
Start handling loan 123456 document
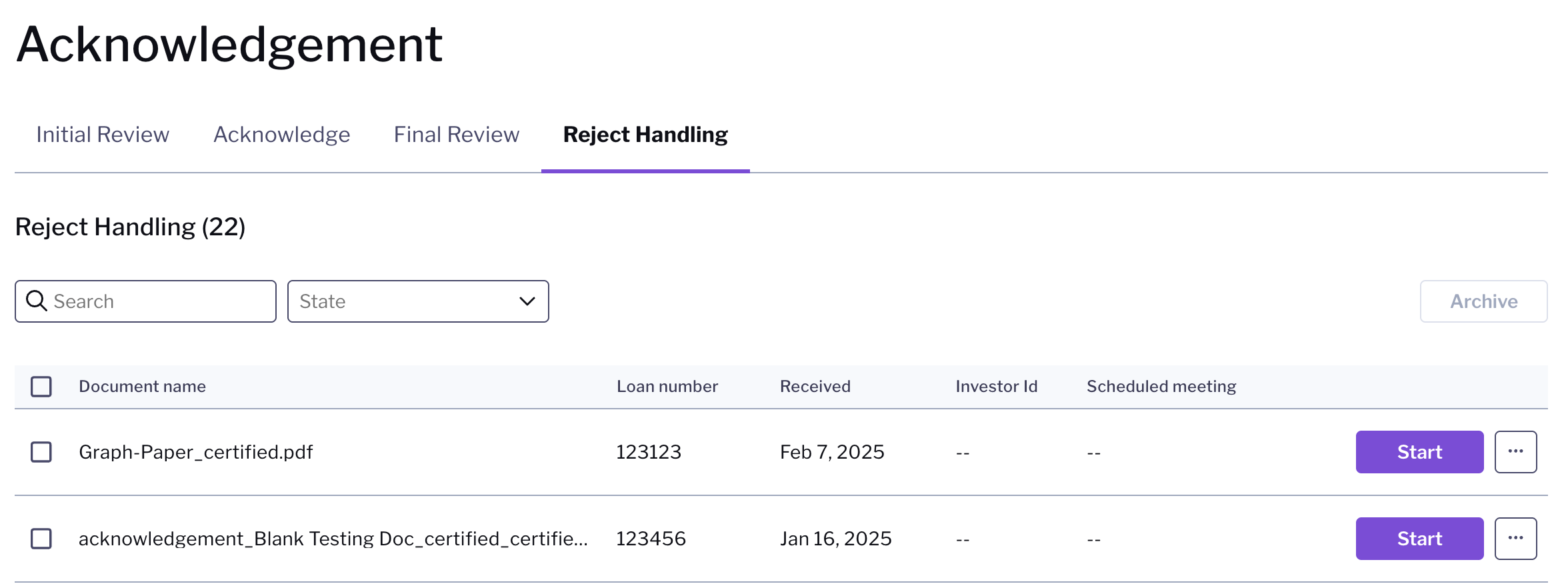point(1419,539)
